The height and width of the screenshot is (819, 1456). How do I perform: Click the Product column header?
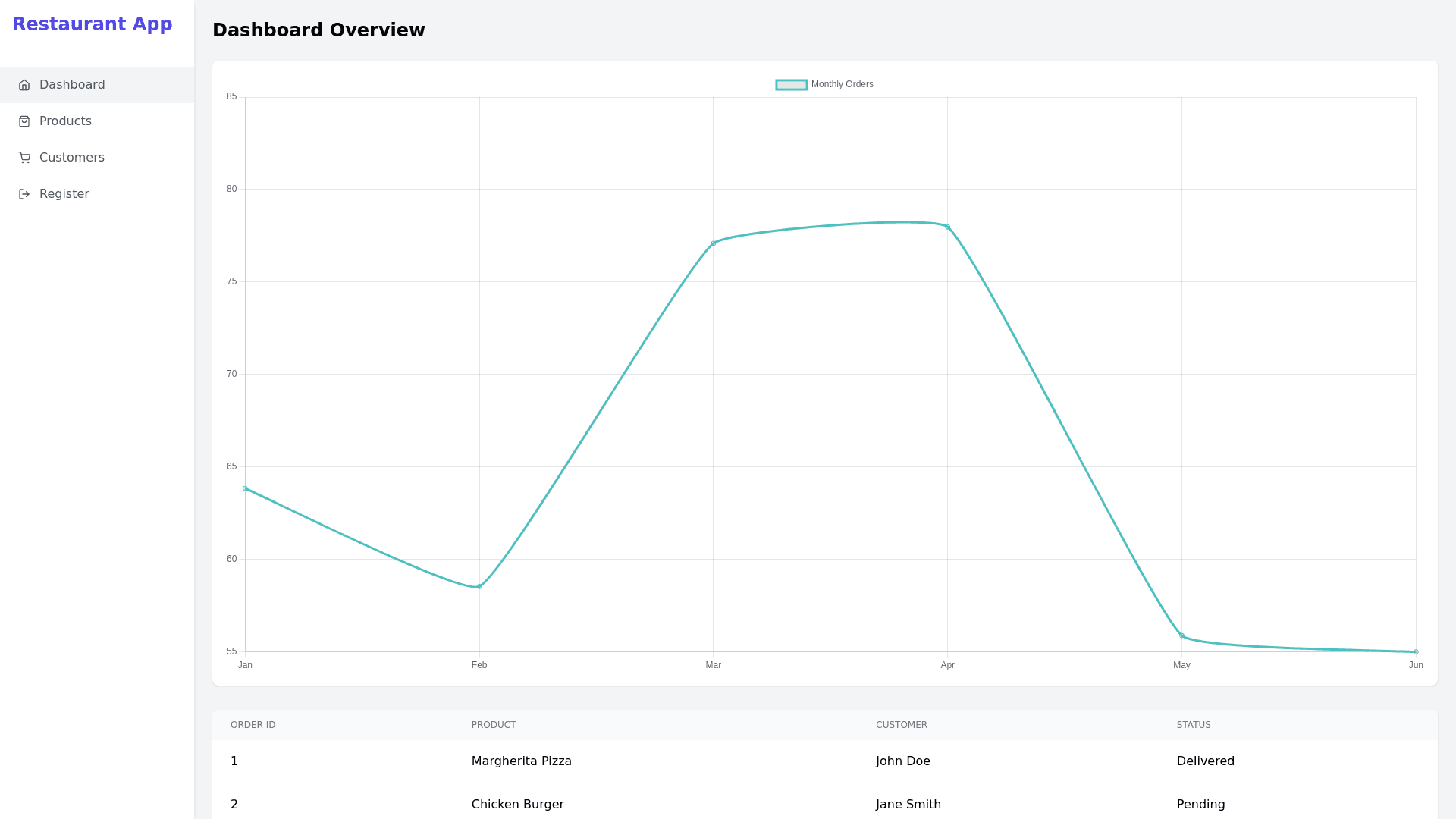494,725
